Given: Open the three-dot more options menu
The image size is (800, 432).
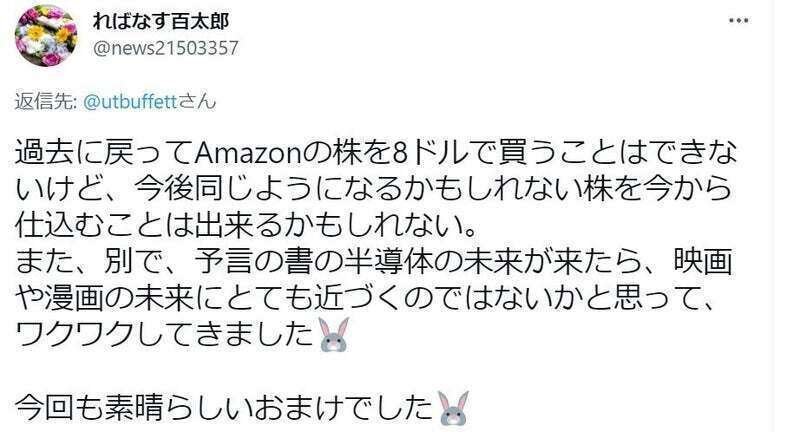Looking at the screenshot, I should coord(738,21).
